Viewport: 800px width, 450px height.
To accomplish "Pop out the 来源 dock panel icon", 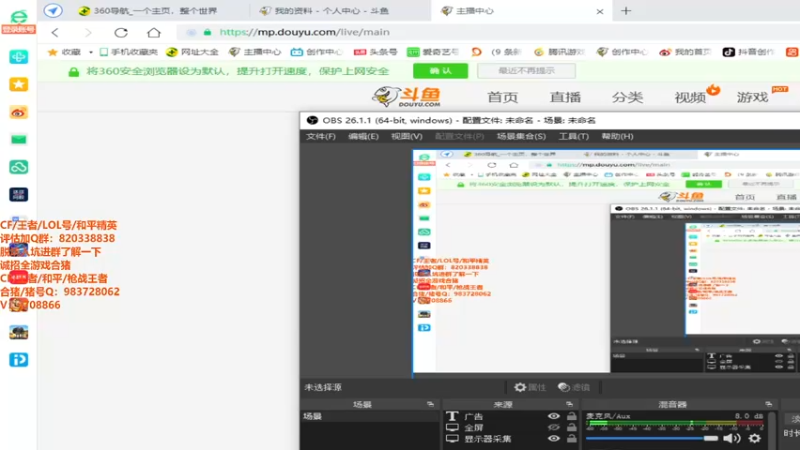I will pyautogui.click(x=569, y=404).
